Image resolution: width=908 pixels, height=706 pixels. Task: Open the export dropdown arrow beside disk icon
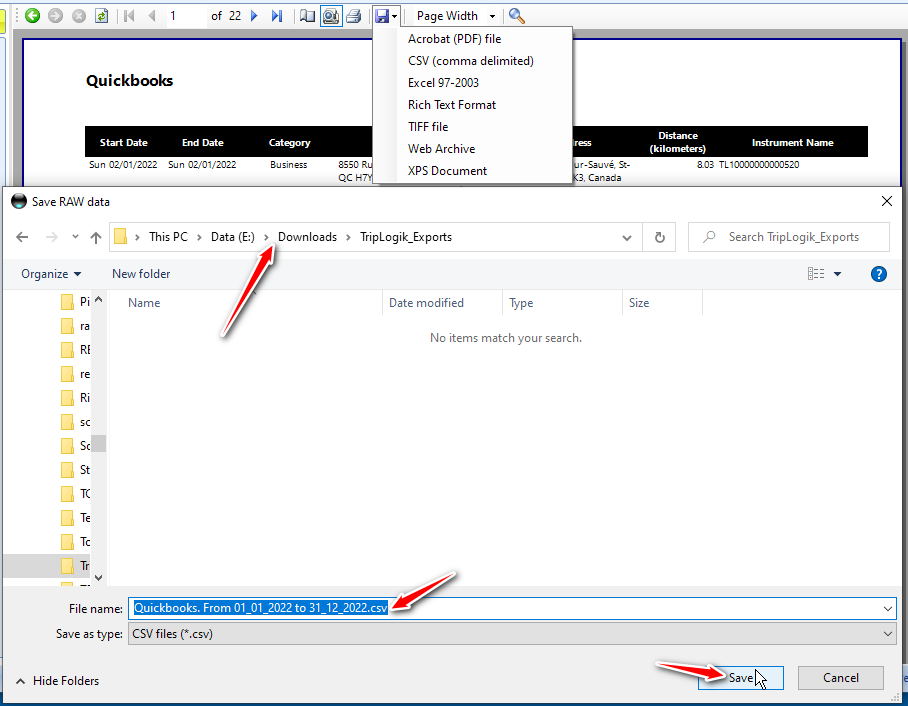pos(394,16)
